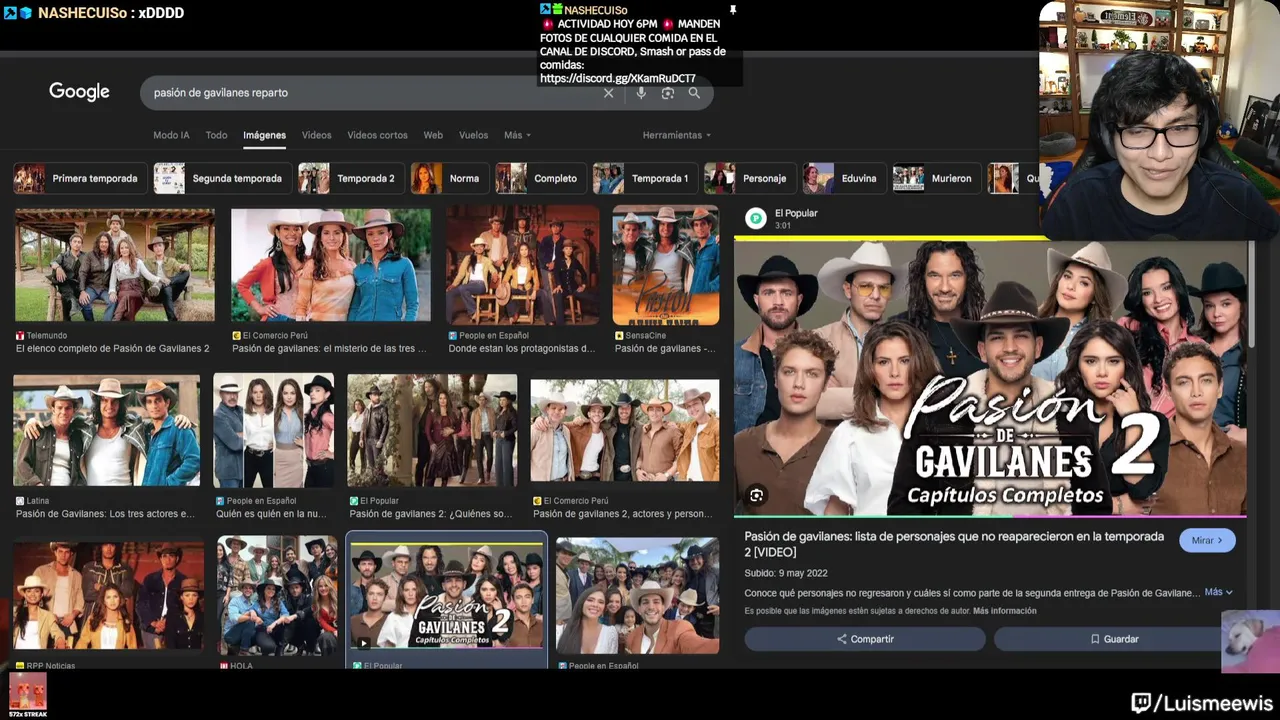Click the Mirar button
Image resolution: width=1280 pixels, height=720 pixels.
click(1207, 540)
